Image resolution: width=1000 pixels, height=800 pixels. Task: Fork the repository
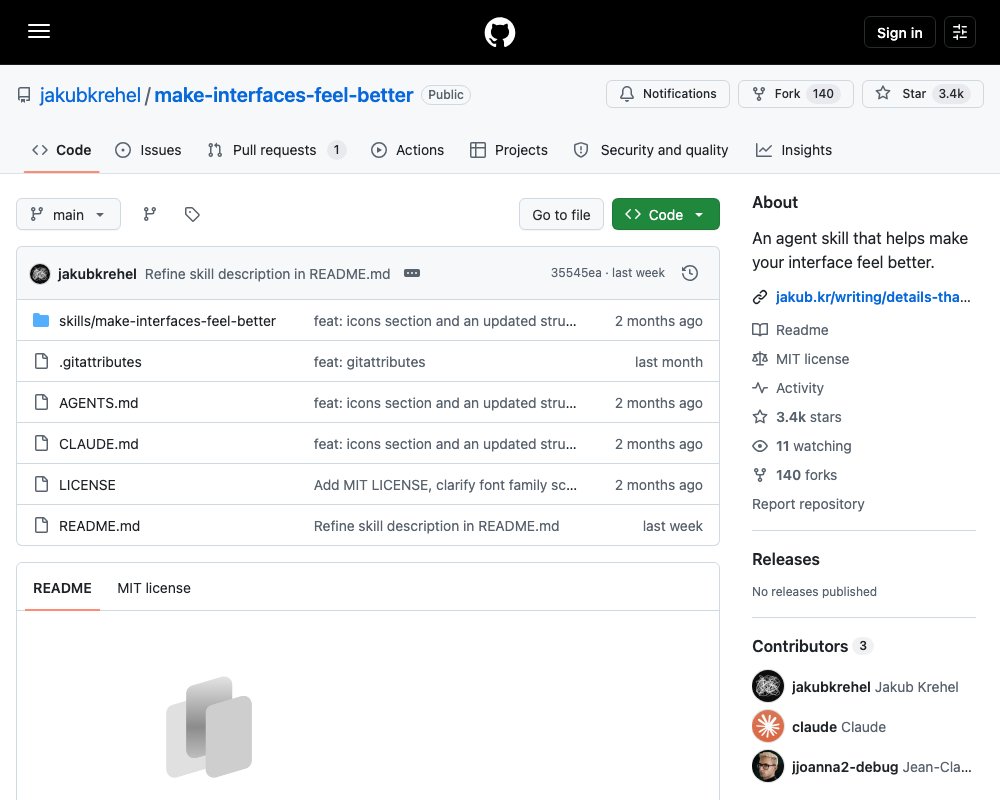click(x=795, y=94)
